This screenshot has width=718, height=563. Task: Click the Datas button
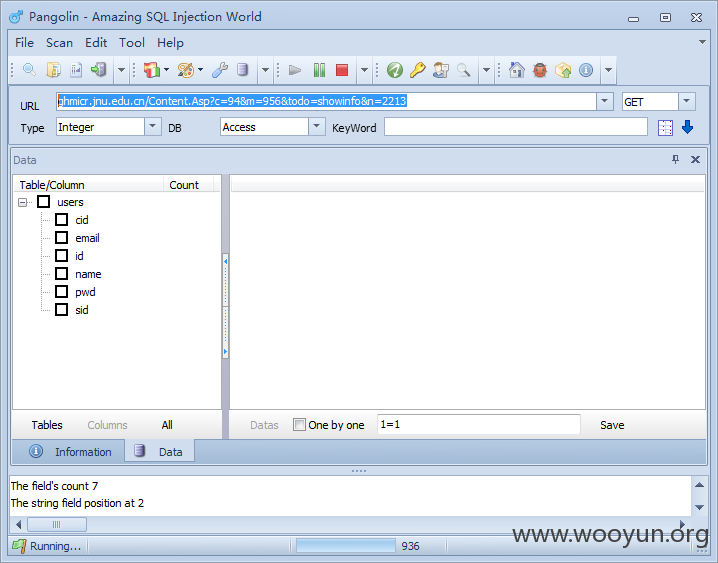point(264,425)
